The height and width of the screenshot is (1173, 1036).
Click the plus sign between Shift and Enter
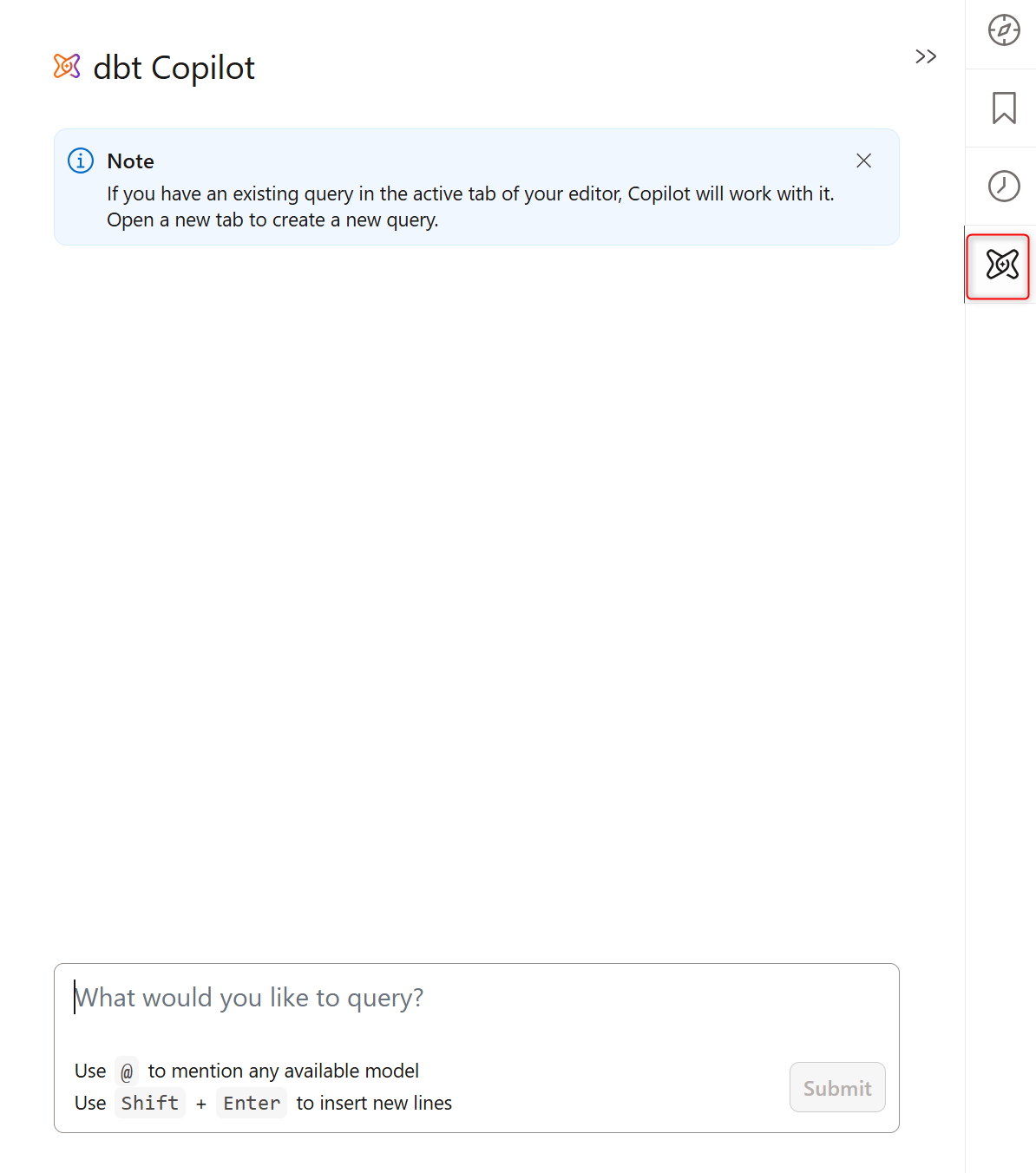[x=201, y=1104]
